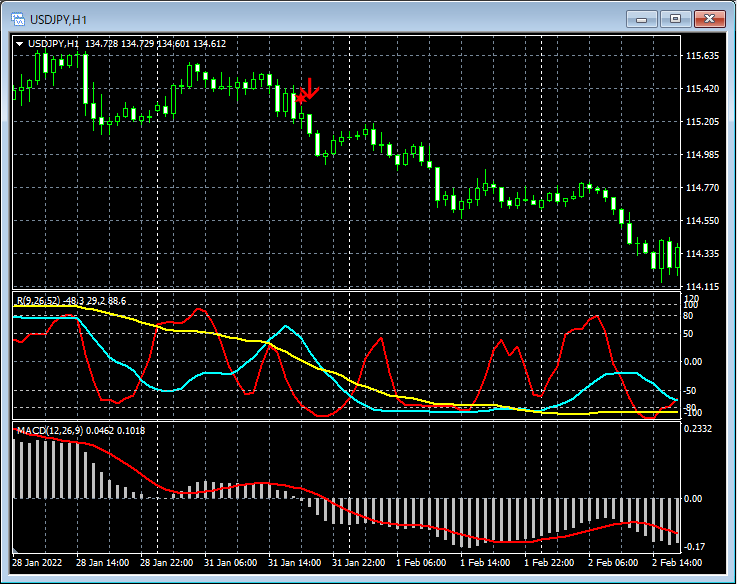The height and width of the screenshot is (584, 737).
Task: Close the USDJPY,H1 chart window
Action: [711, 18]
